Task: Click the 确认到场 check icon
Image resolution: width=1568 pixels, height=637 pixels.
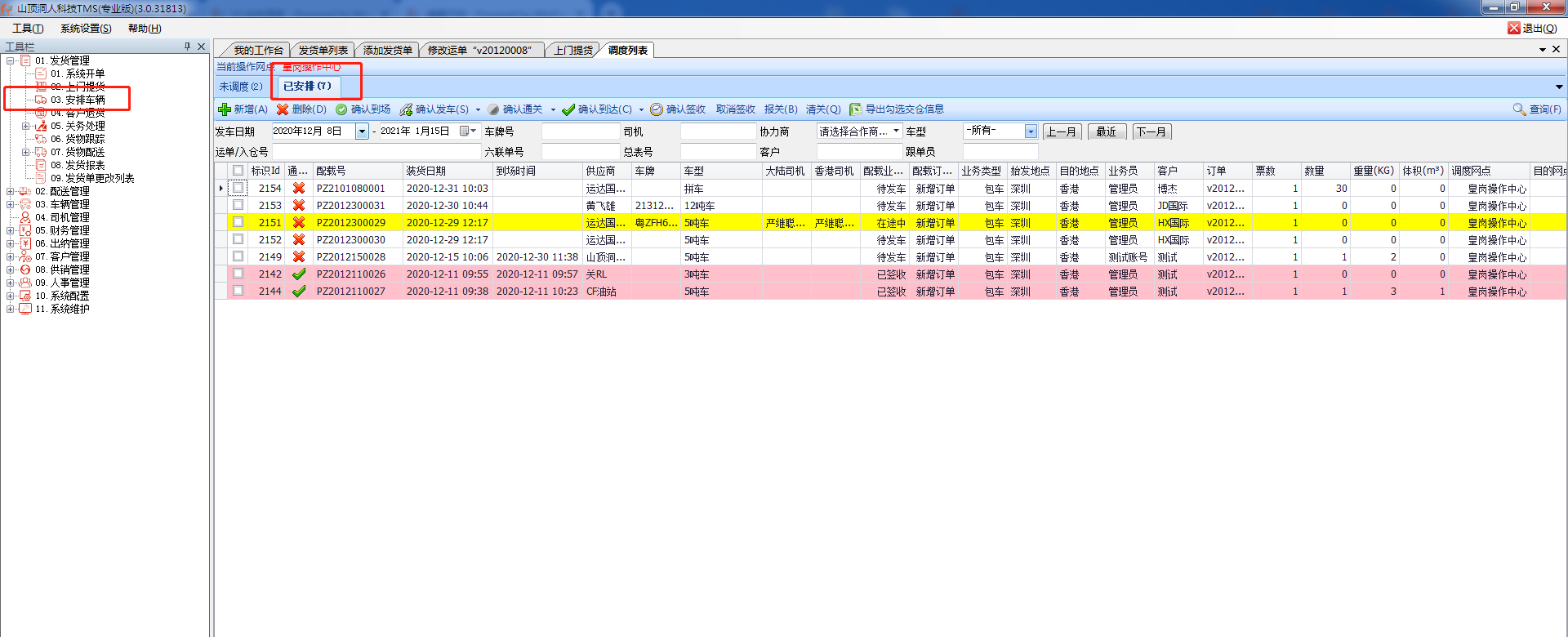Action: click(341, 109)
